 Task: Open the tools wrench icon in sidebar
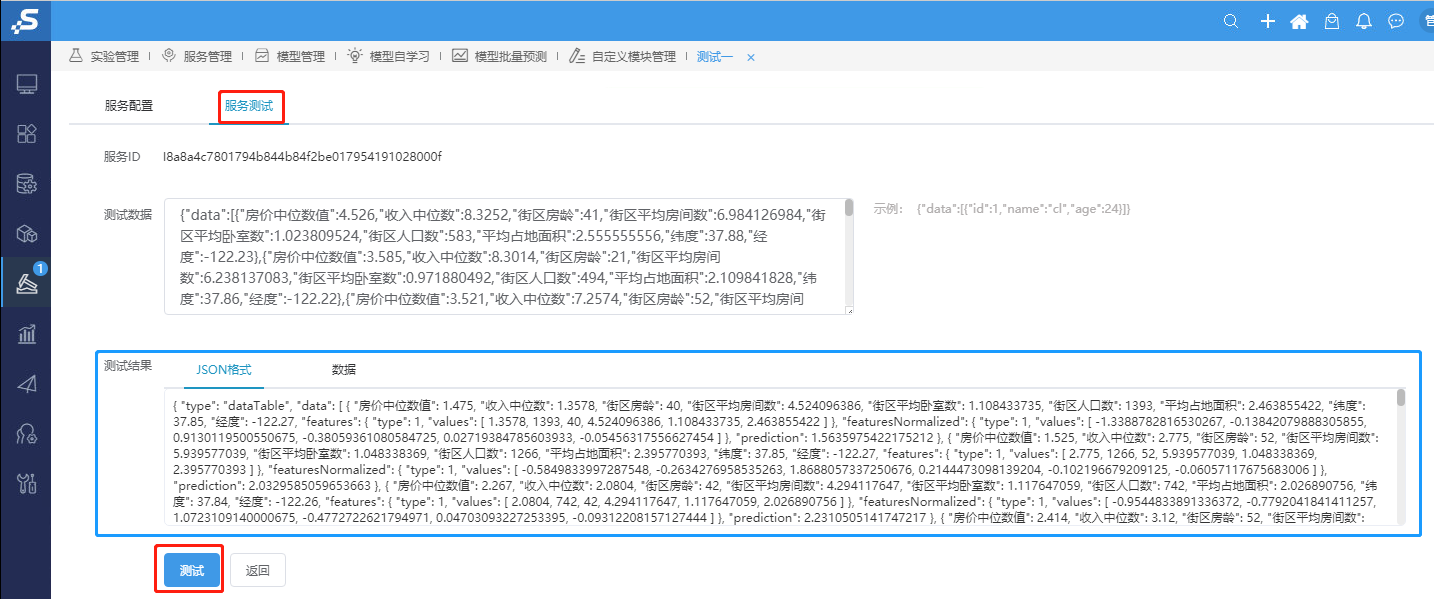click(27, 484)
